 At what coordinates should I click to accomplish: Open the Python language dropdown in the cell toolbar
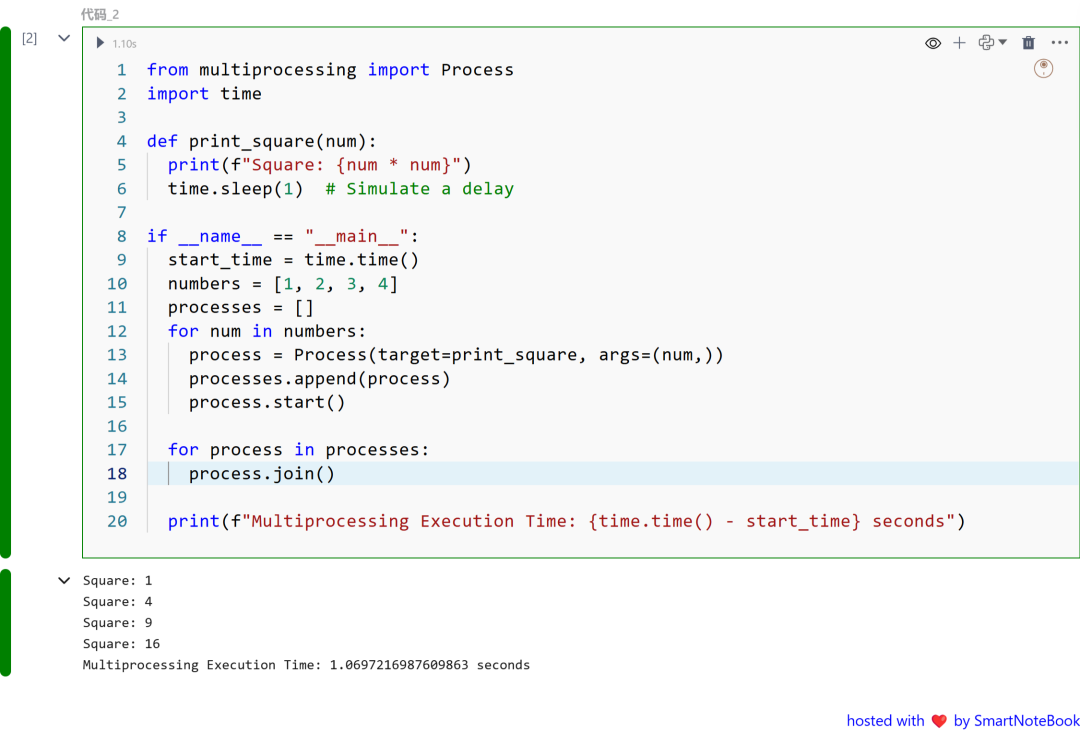coord(992,43)
